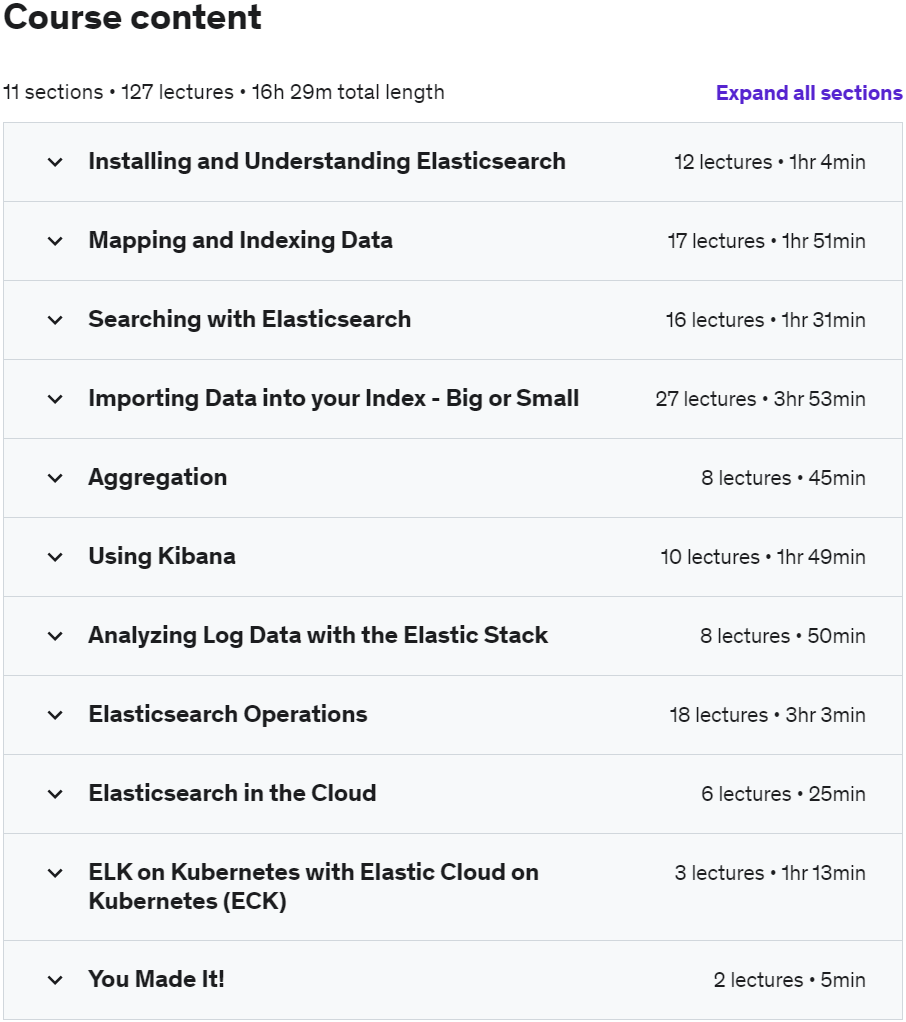This screenshot has width=906, height=1022.
Task: Click the 17 lectures • 1hr 51min text
Action: coord(767,241)
